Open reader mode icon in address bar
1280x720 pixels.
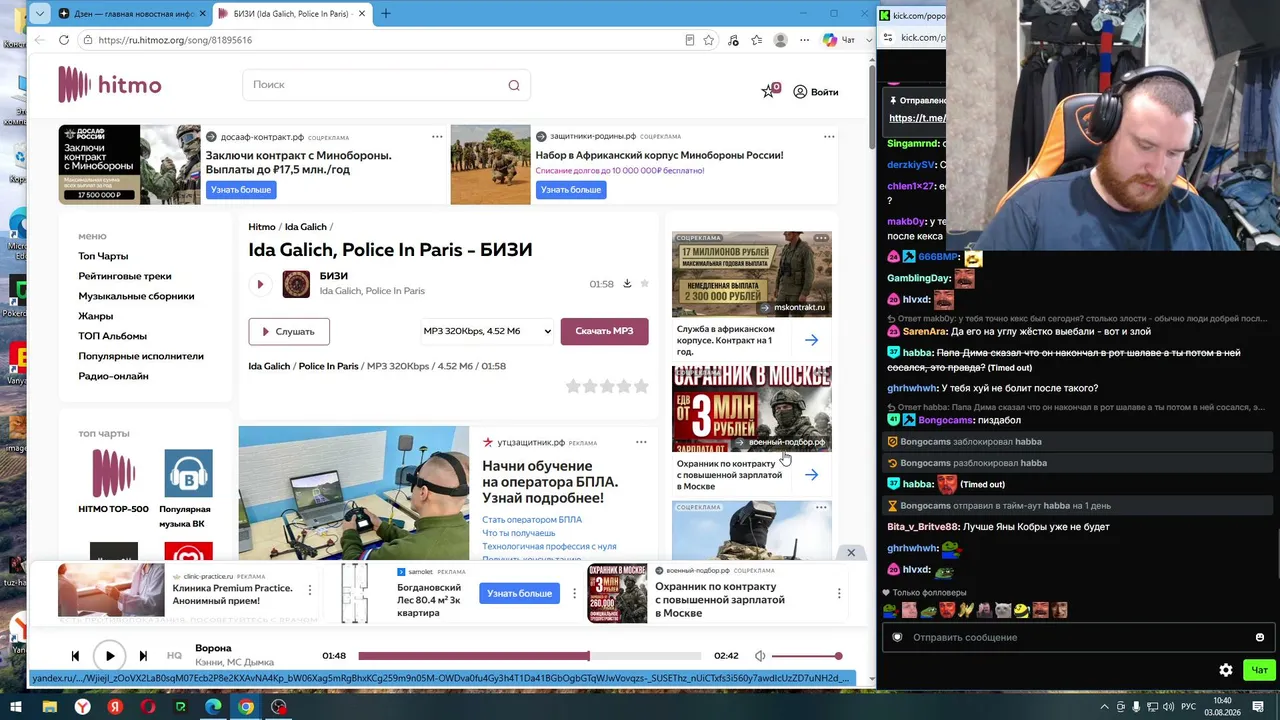point(689,40)
